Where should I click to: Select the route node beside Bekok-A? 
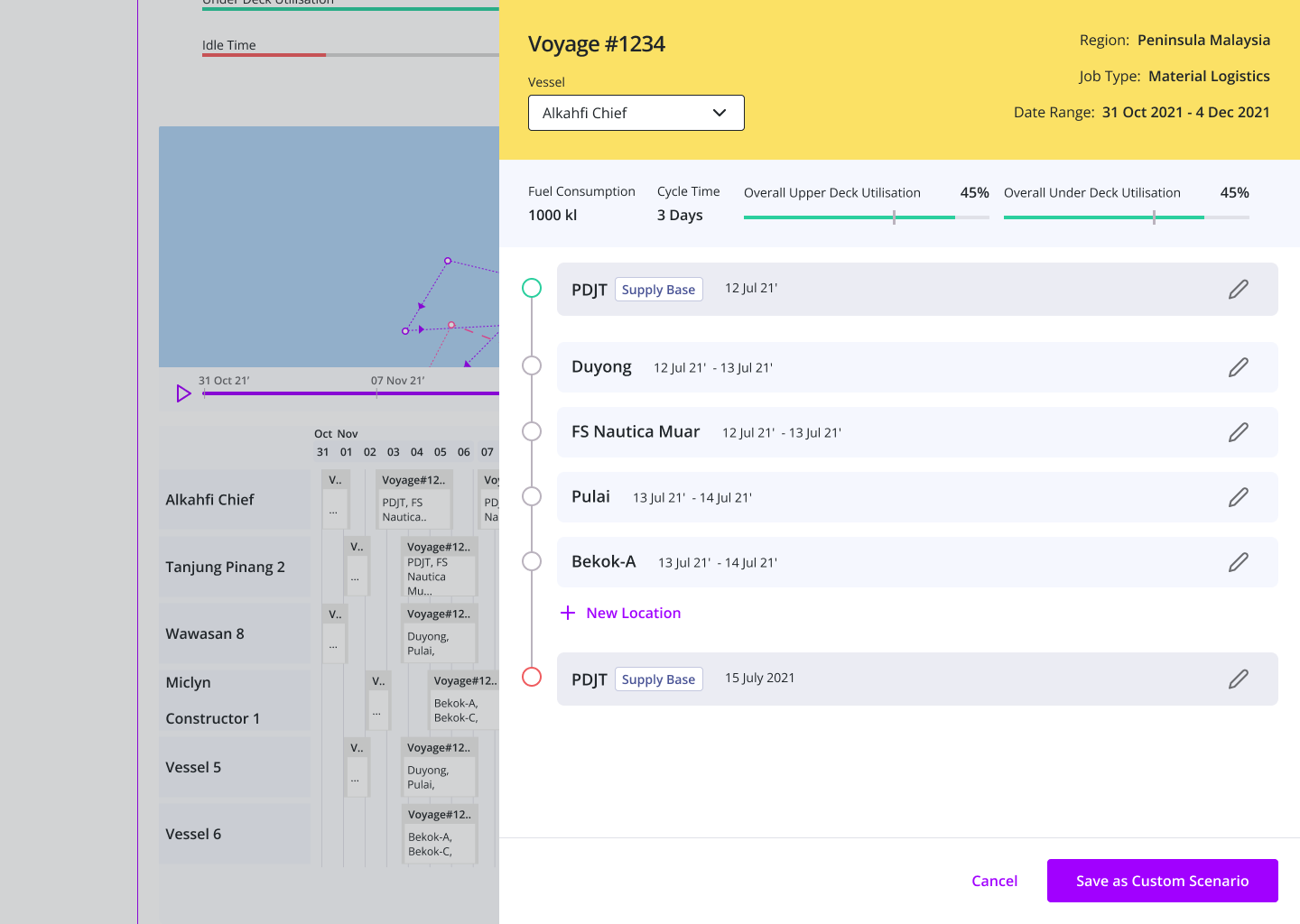tap(532, 561)
